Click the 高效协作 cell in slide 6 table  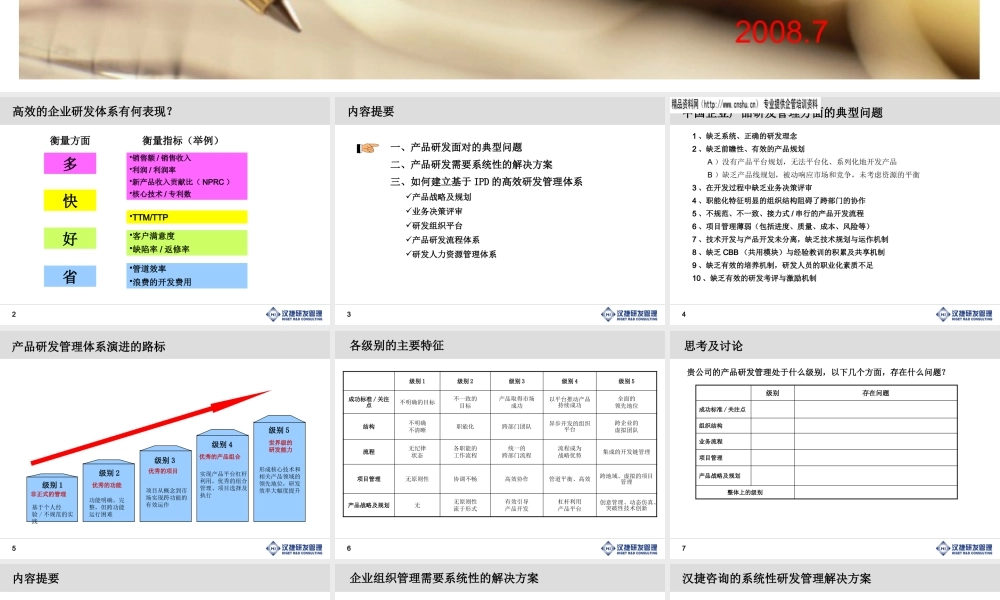(x=517, y=479)
